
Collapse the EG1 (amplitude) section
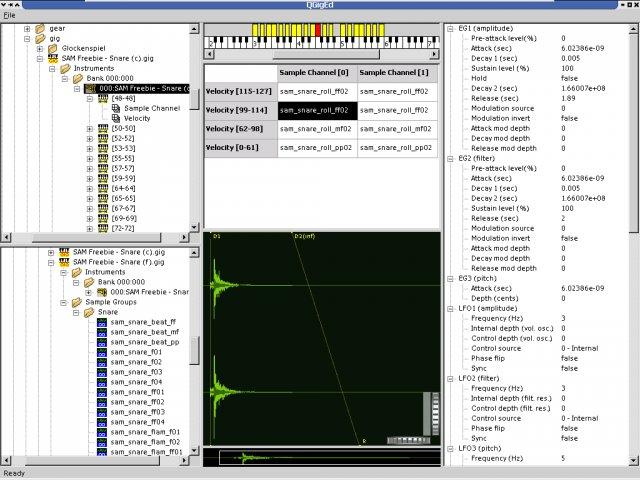(x=449, y=29)
